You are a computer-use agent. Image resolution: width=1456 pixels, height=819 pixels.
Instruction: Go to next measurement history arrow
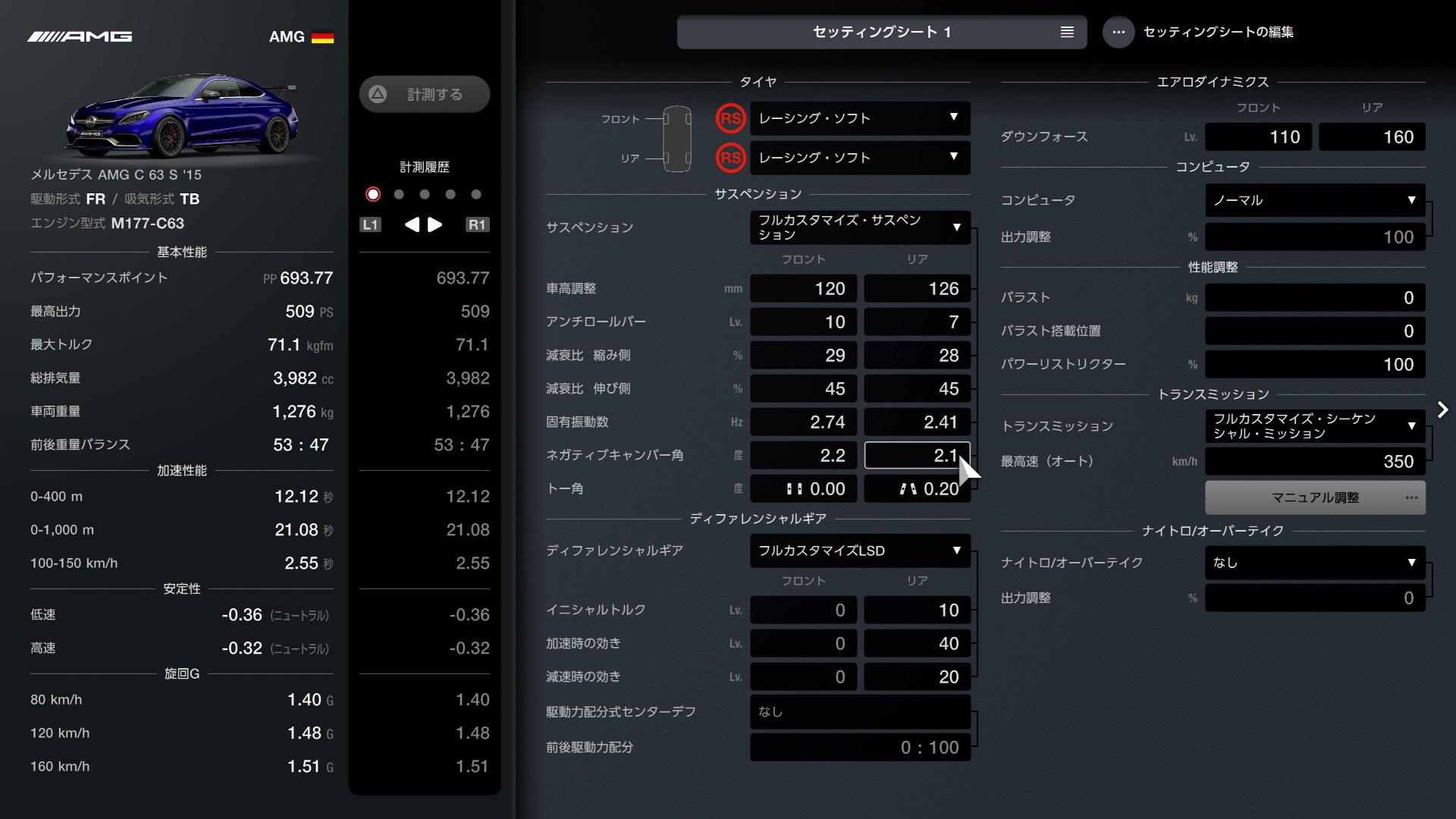click(435, 224)
